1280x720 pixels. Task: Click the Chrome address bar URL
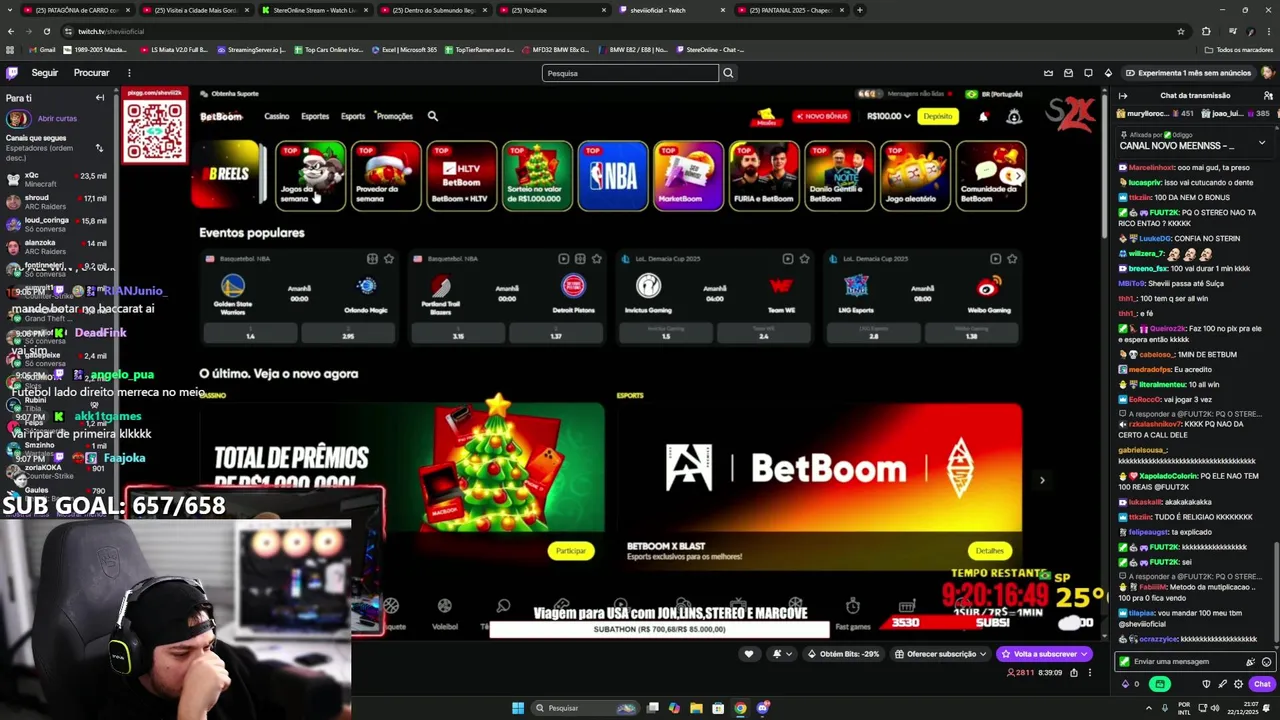(110, 31)
